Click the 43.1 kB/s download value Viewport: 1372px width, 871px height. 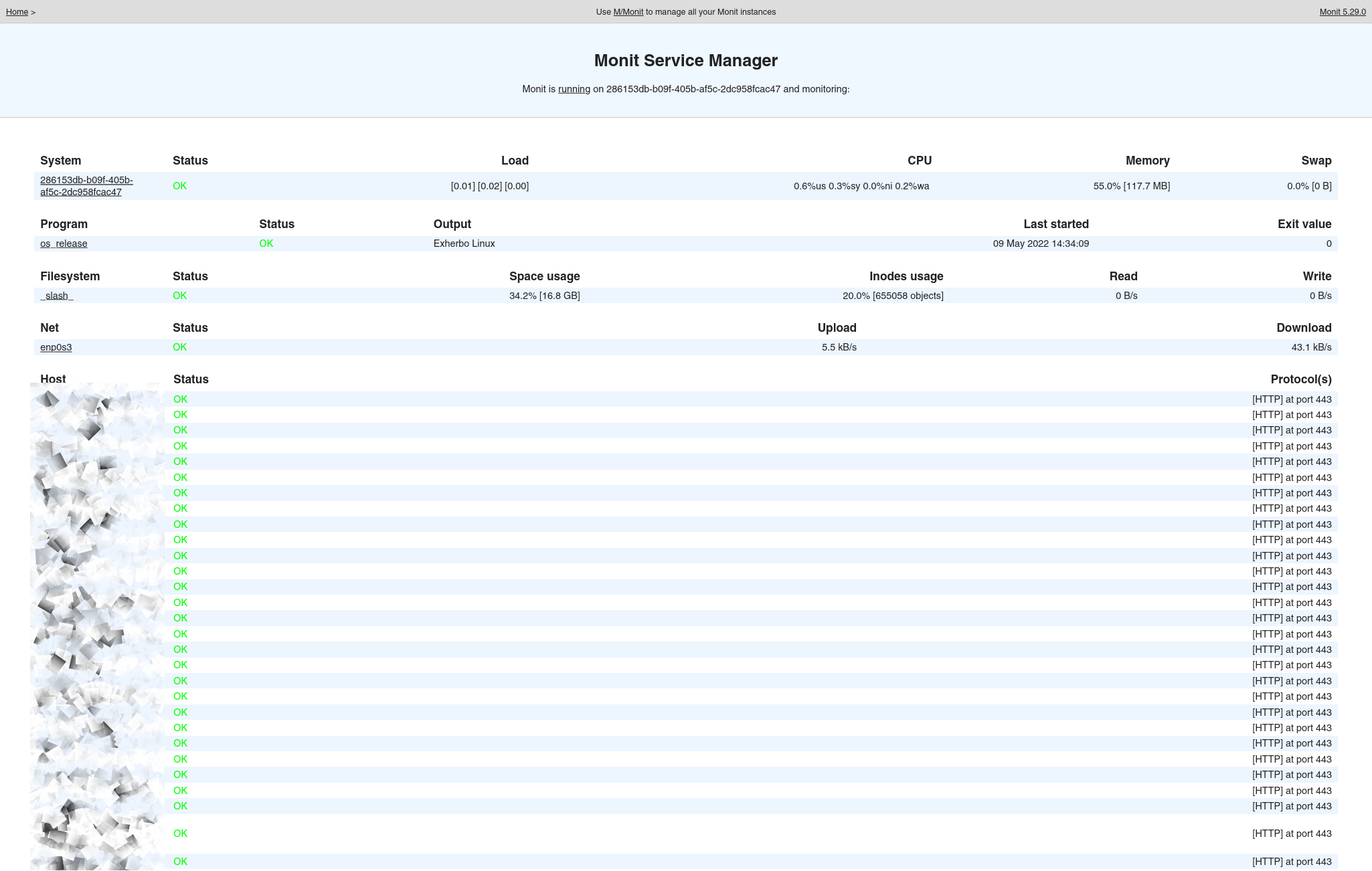(1310, 347)
